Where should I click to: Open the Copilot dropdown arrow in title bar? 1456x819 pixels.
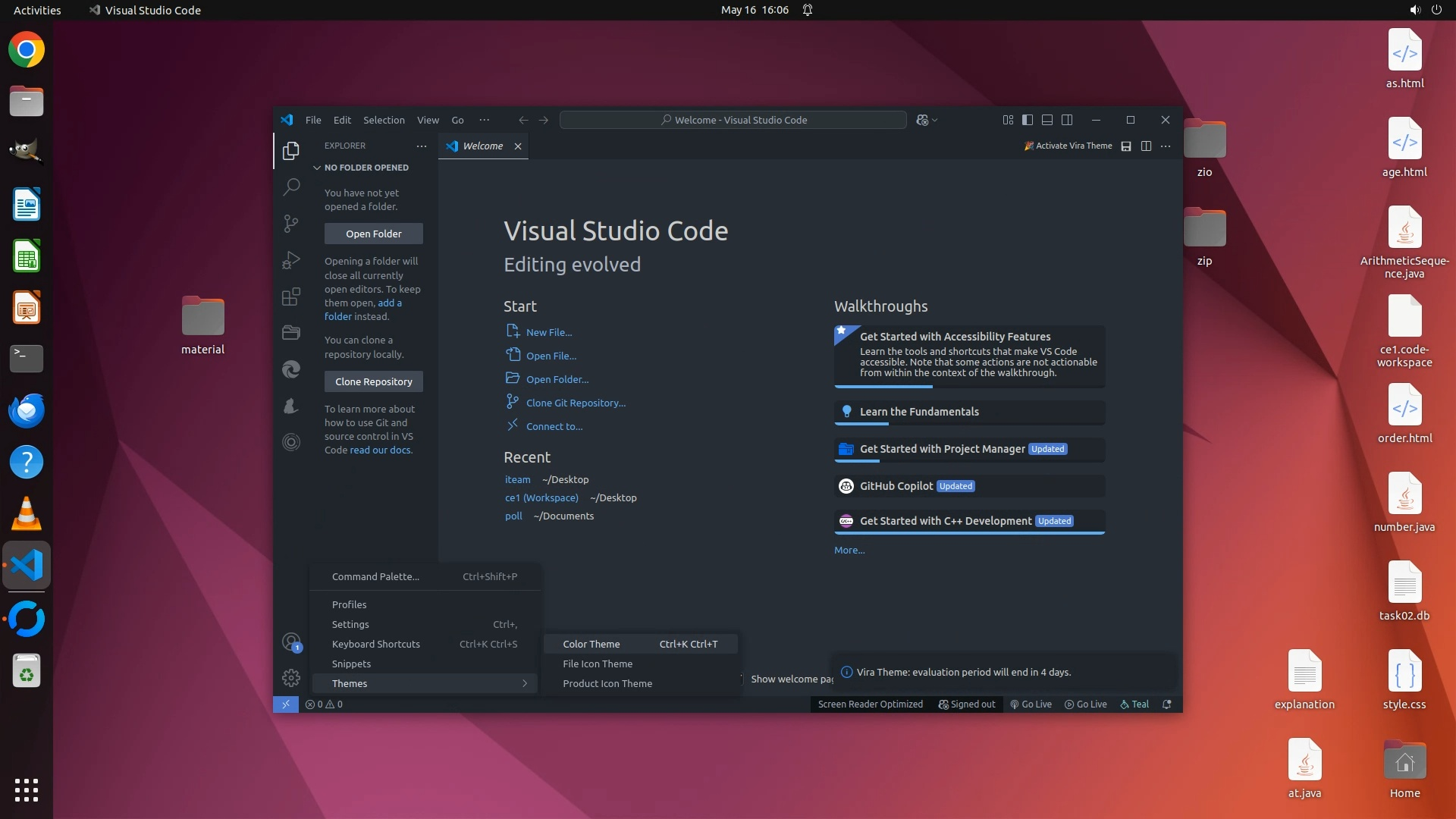[935, 121]
